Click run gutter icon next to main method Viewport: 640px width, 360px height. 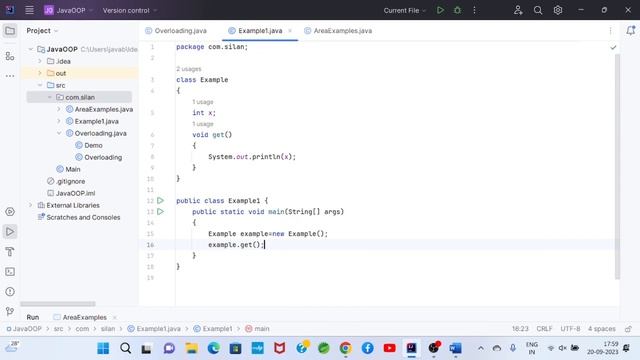[160, 211]
